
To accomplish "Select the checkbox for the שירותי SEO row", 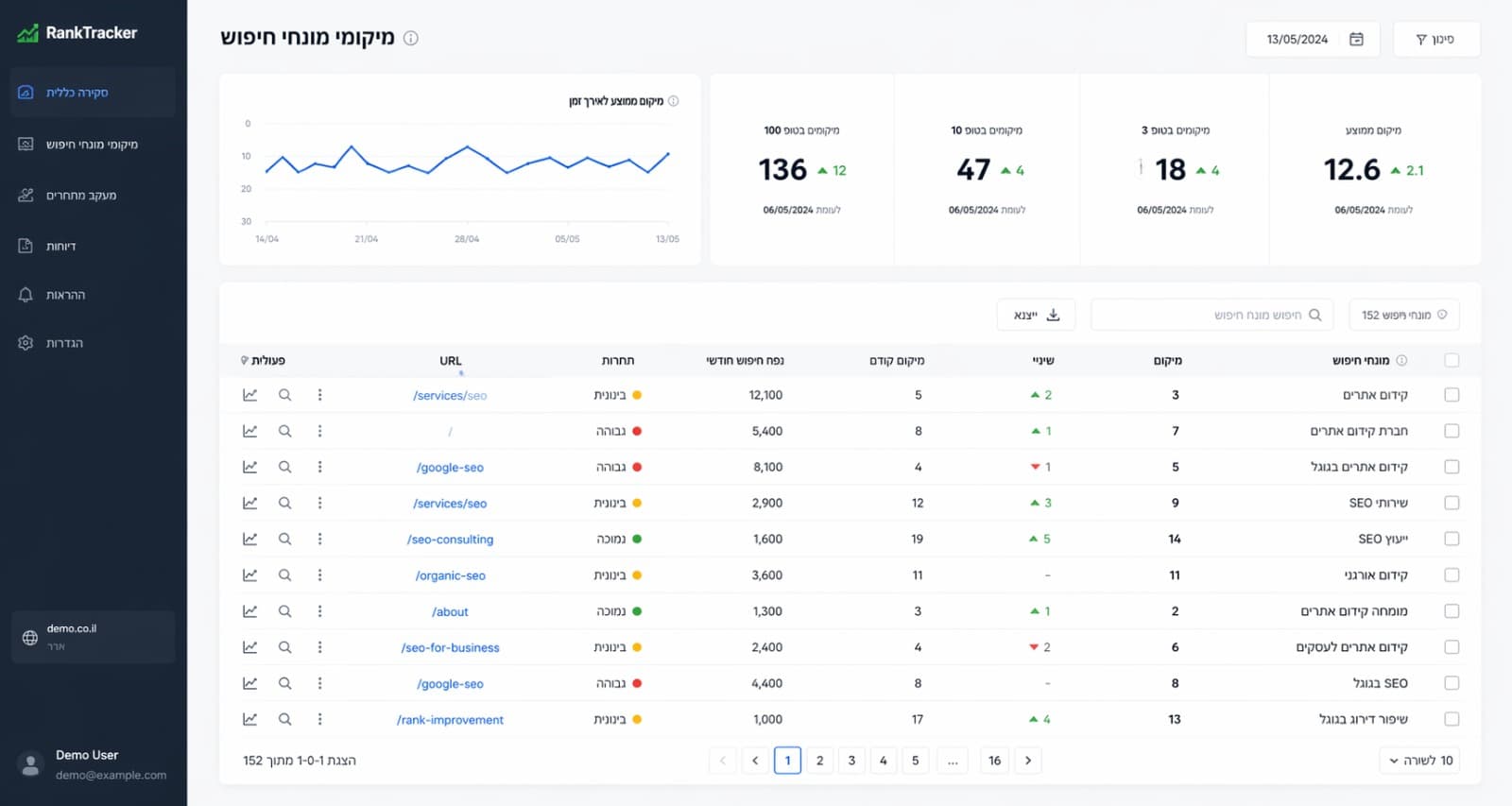I will click(x=1452, y=503).
